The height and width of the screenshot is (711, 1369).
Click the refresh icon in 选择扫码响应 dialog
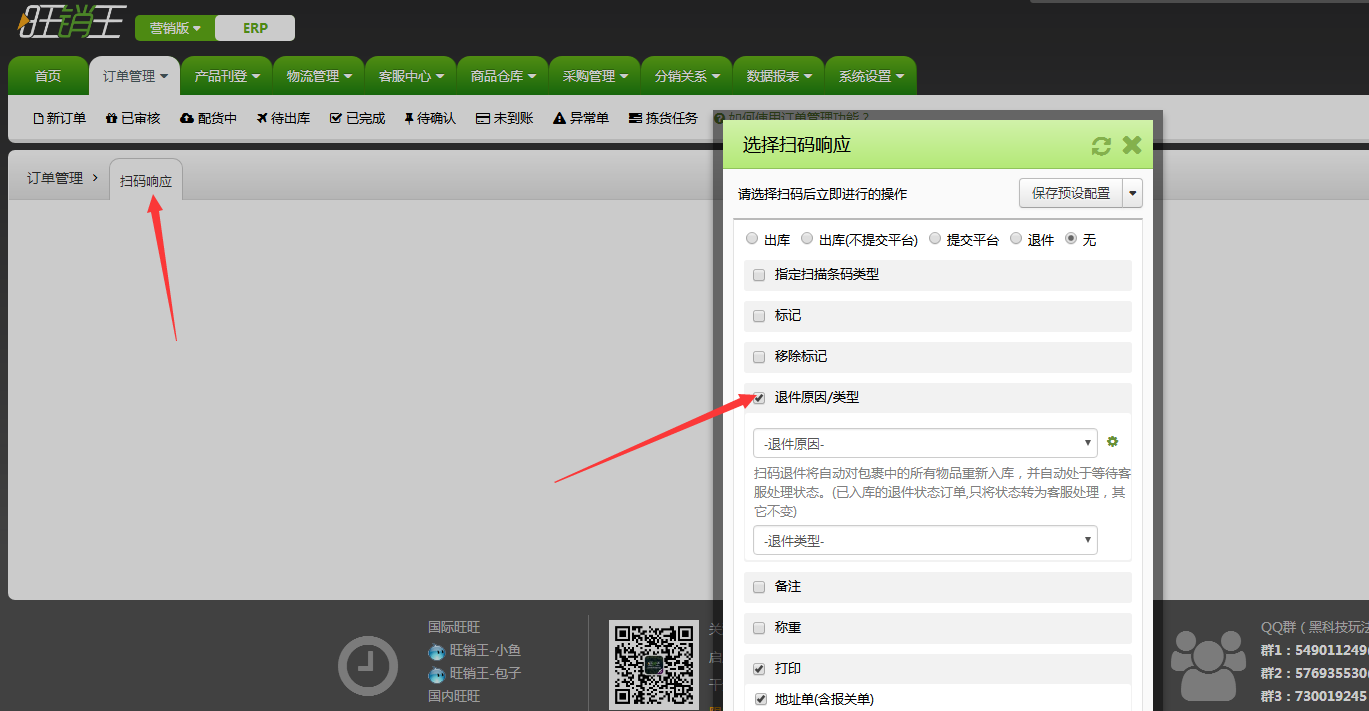click(1101, 146)
